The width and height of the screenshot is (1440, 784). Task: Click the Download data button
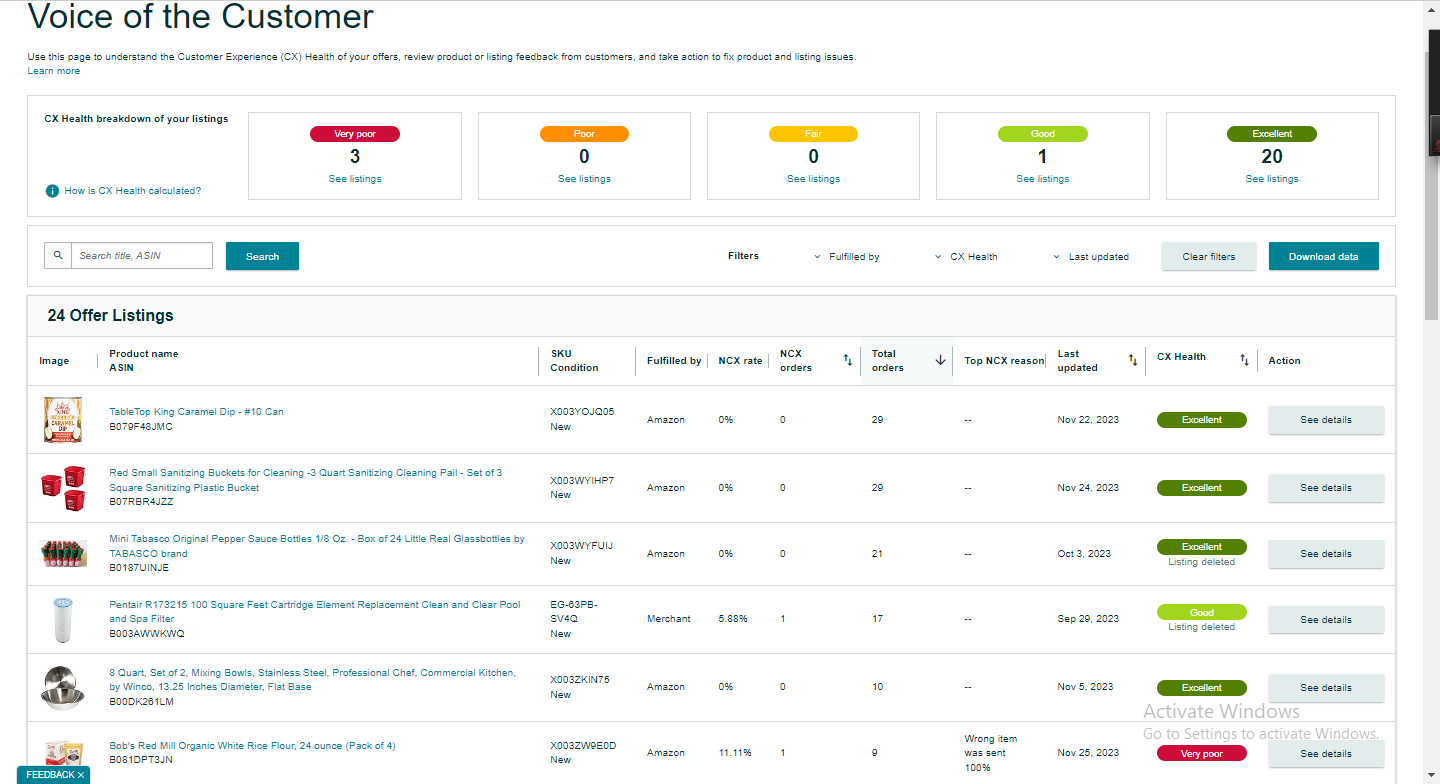(x=1323, y=256)
